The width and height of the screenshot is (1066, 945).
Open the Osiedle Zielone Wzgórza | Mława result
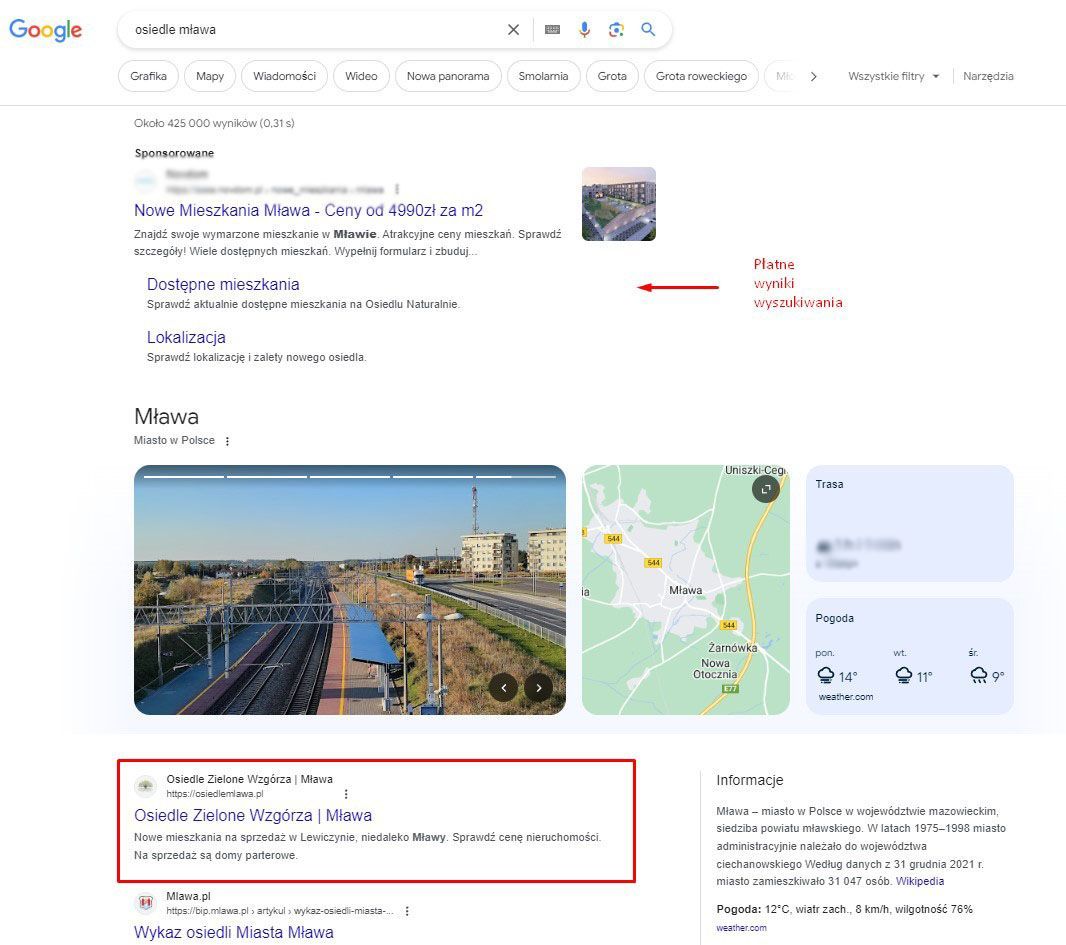coord(253,815)
